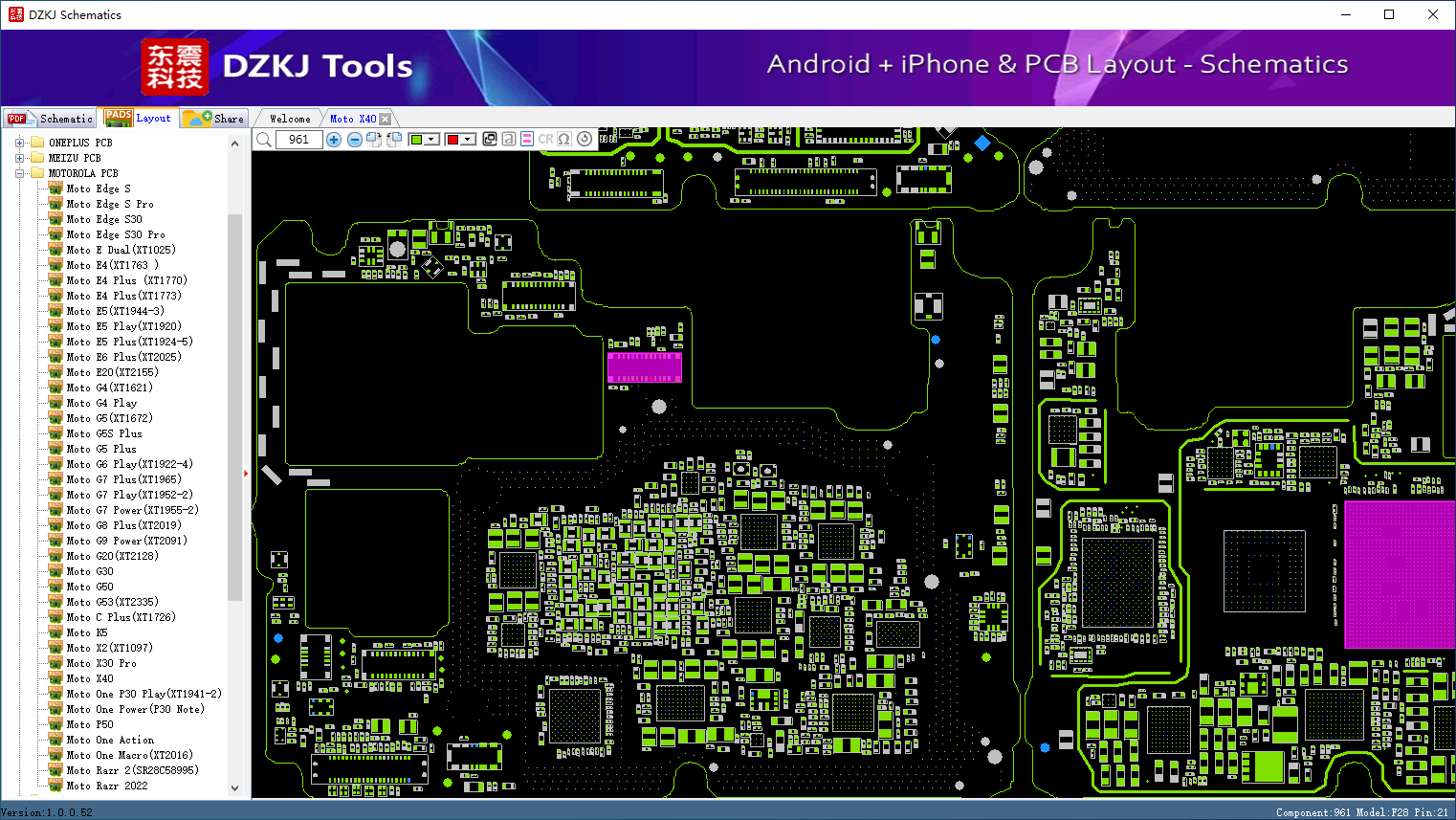The height and width of the screenshot is (820, 1456).
Task: Click the PADS icon beside Moto G5(XT1672)
Action: point(55,418)
